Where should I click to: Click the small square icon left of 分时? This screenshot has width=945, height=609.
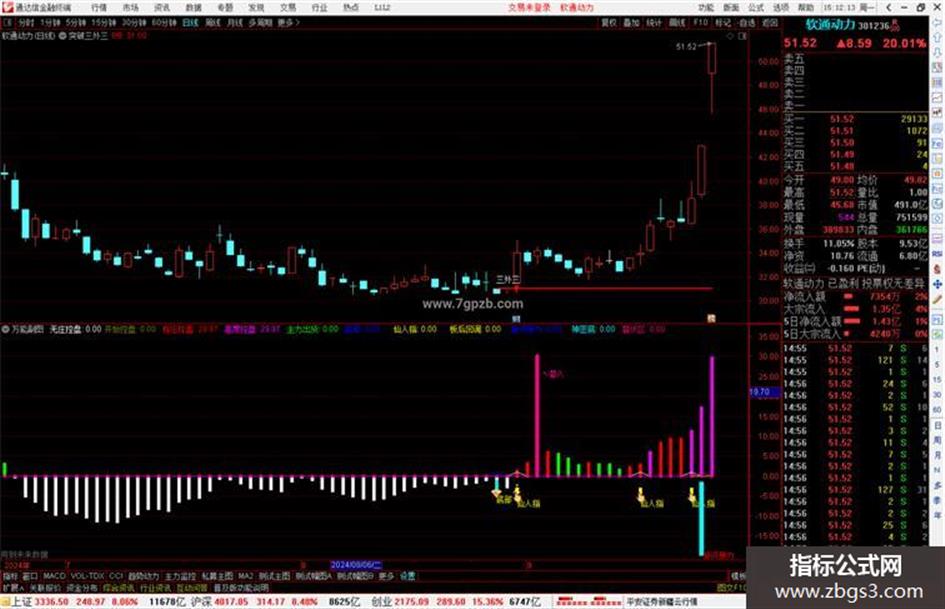pyautogui.click(x=8, y=22)
